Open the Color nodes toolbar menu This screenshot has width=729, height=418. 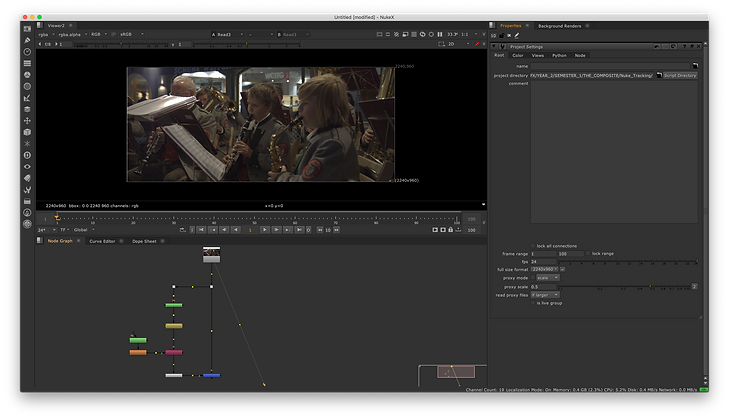tap(27, 75)
